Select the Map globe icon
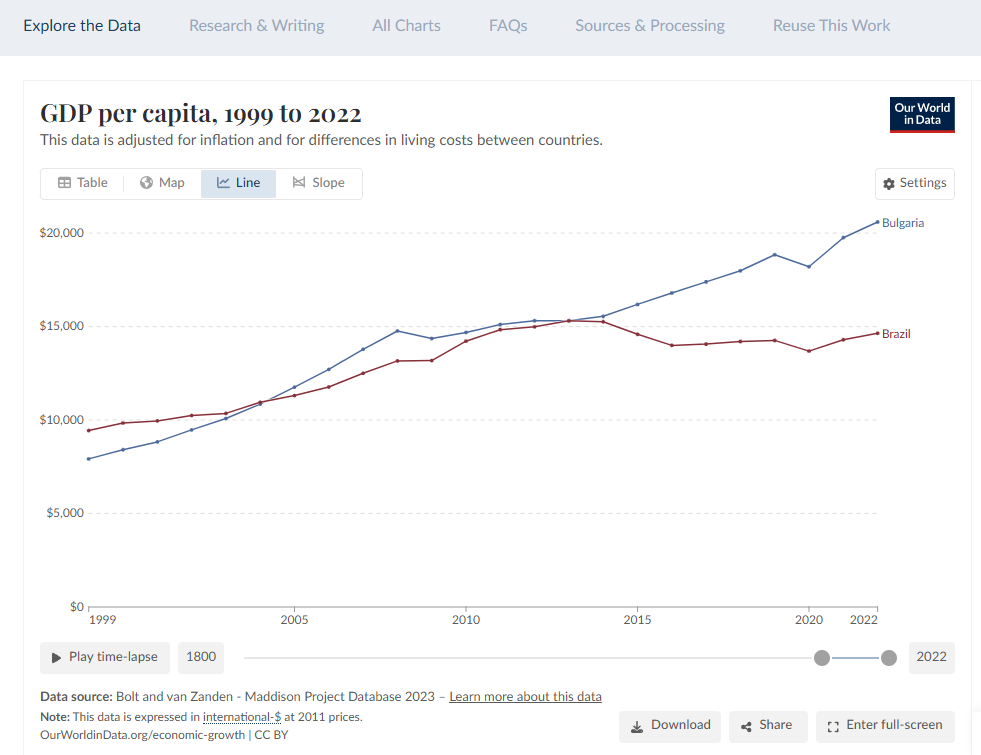This screenshot has width=981, height=755. point(146,183)
